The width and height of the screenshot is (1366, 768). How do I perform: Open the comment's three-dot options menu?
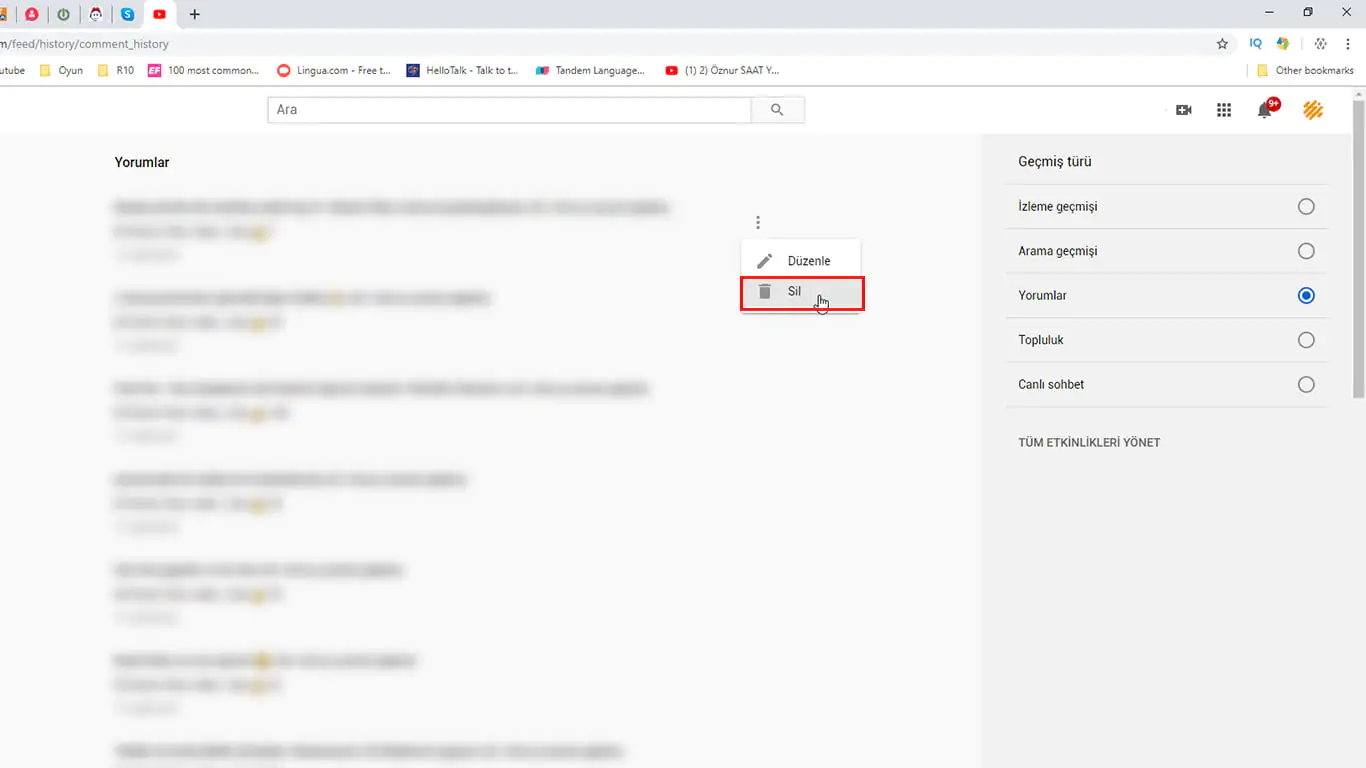tap(758, 222)
